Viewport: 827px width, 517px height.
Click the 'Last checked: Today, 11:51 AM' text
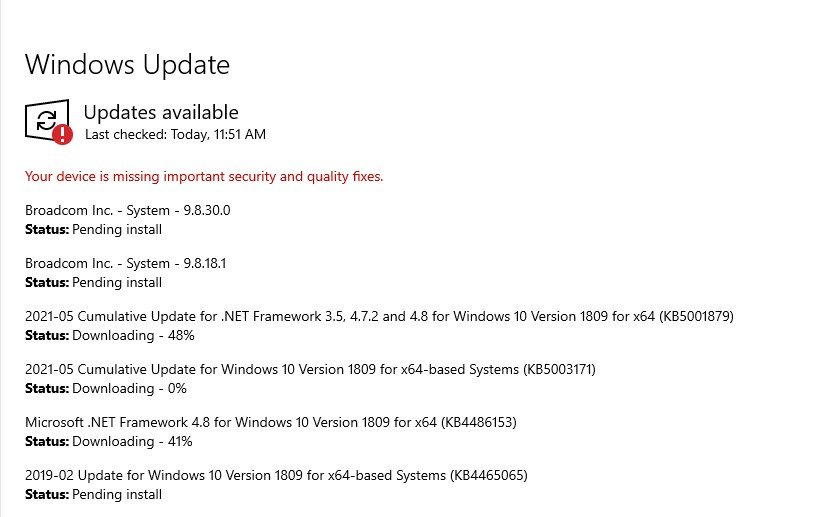(x=175, y=134)
